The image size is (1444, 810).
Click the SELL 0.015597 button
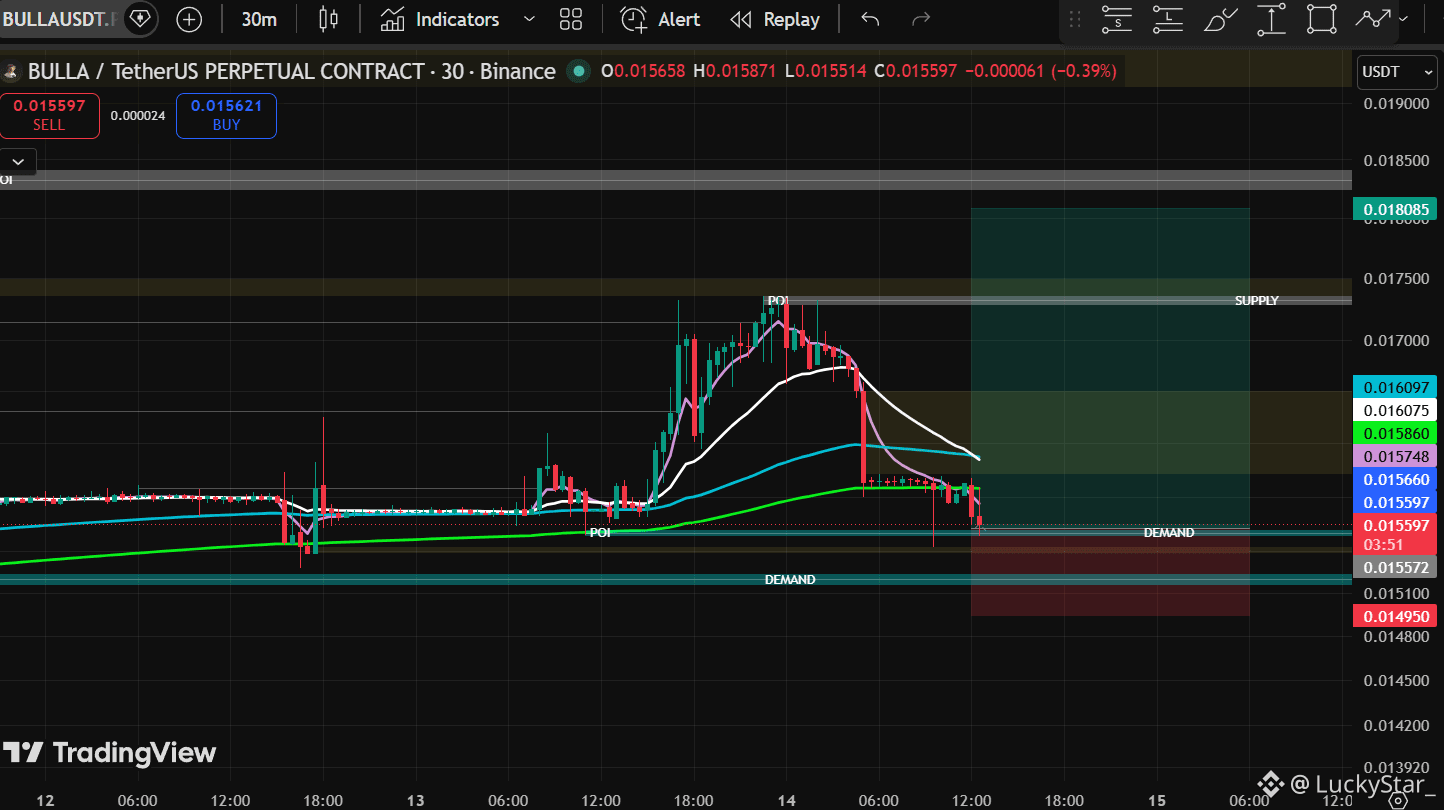tap(49, 115)
